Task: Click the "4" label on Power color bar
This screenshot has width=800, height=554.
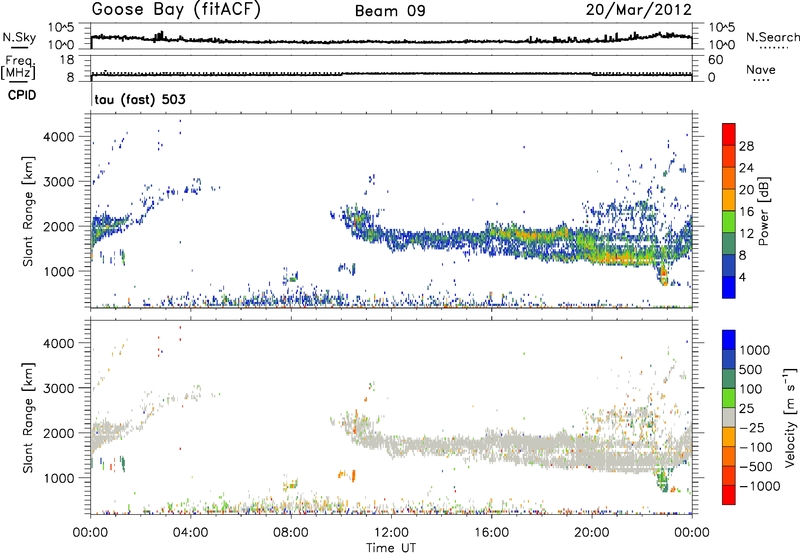Action: pyautogui.click(x=742, y=277)
